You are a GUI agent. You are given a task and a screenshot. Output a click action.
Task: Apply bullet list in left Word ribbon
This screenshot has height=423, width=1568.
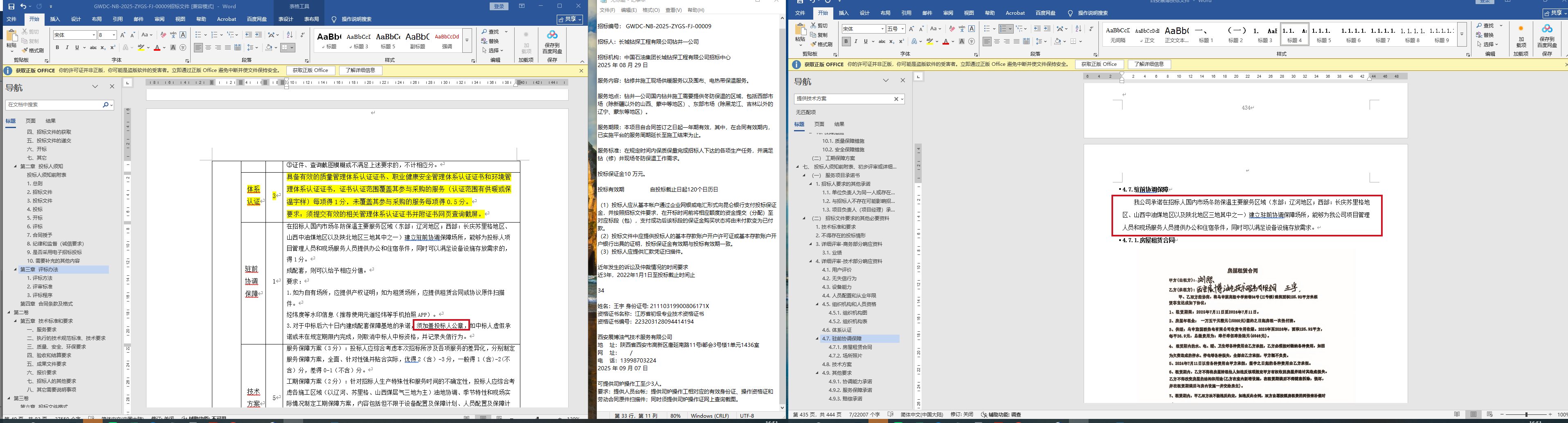pos(198,35)
